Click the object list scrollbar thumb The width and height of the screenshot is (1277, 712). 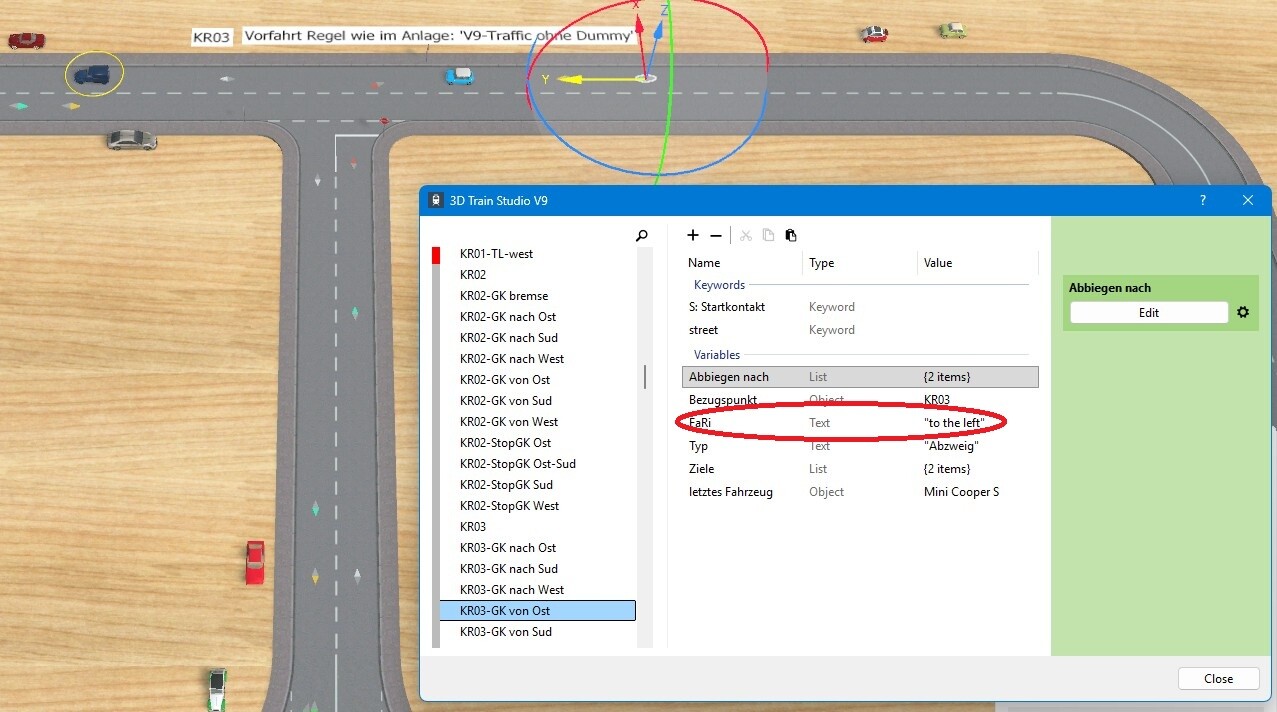click(645, 377)
